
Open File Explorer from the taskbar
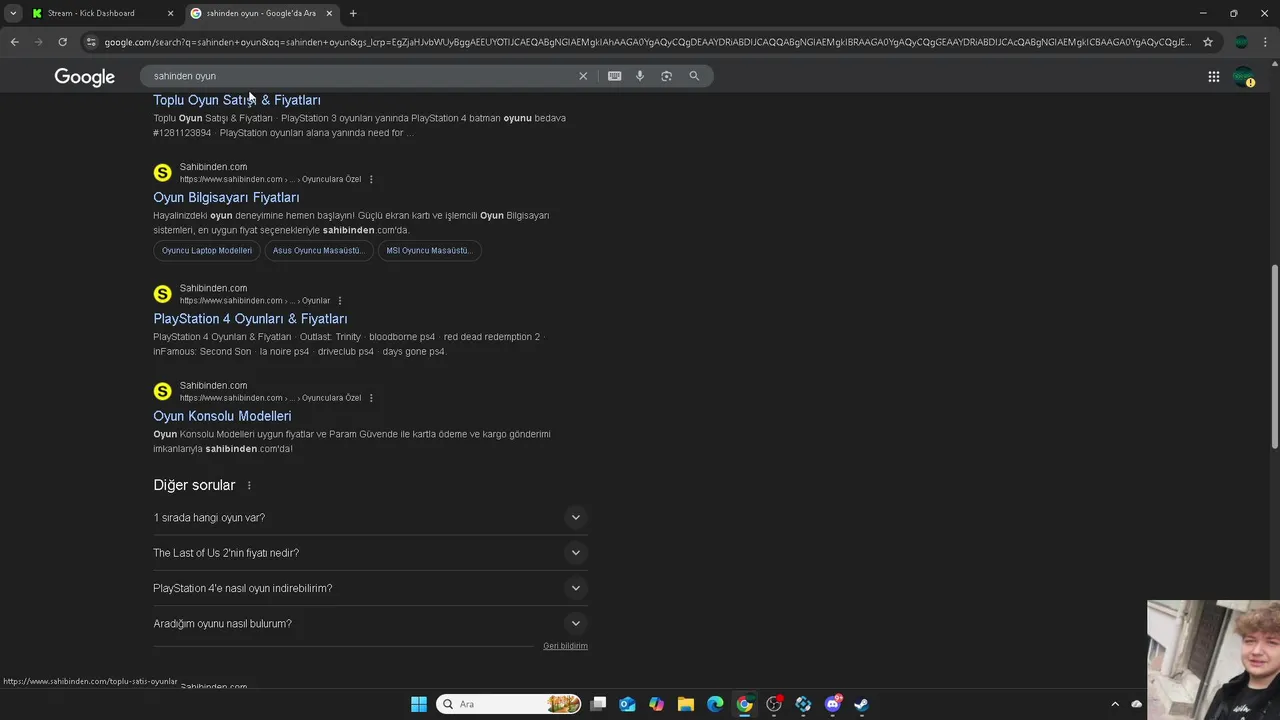pos(686,704)
